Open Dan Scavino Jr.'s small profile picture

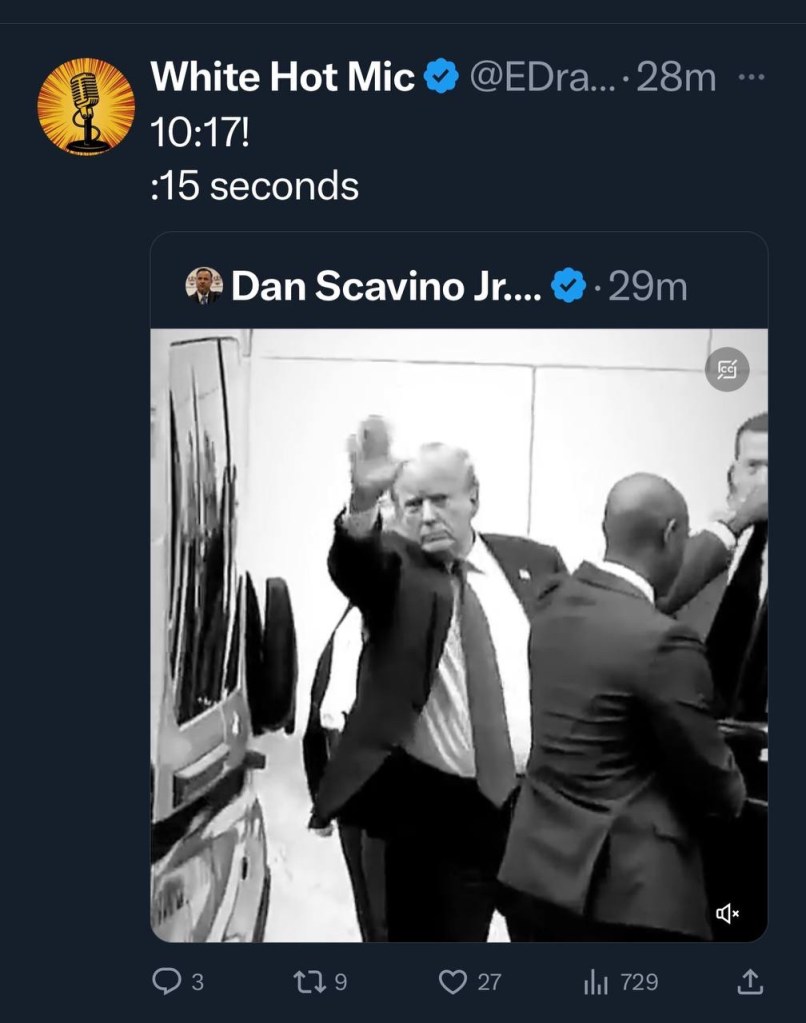[x=204, y=285]
